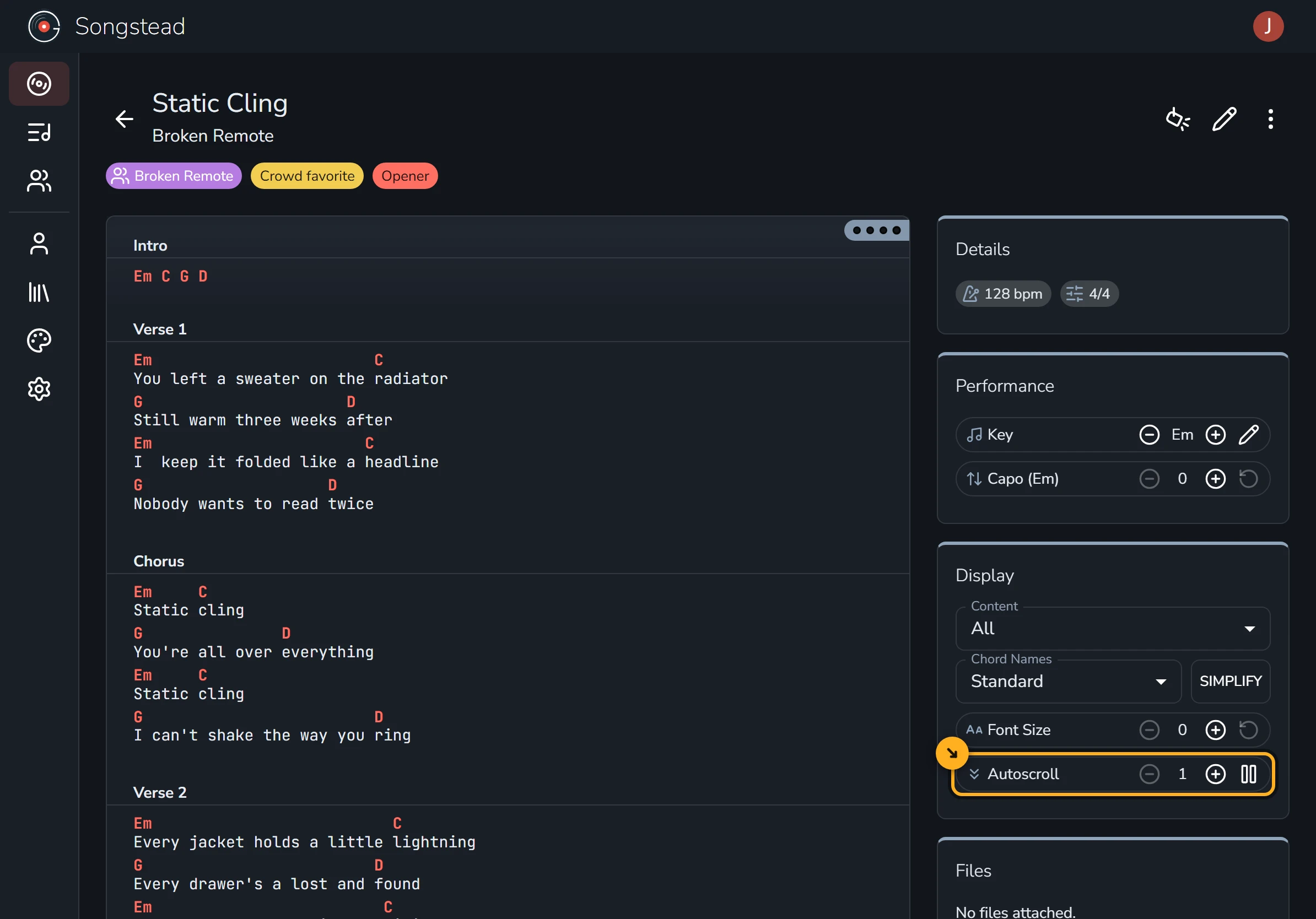Screen dimensions: 1316x919
Task: Click the four-dot handle on lyric sheet
Action: 876,230
